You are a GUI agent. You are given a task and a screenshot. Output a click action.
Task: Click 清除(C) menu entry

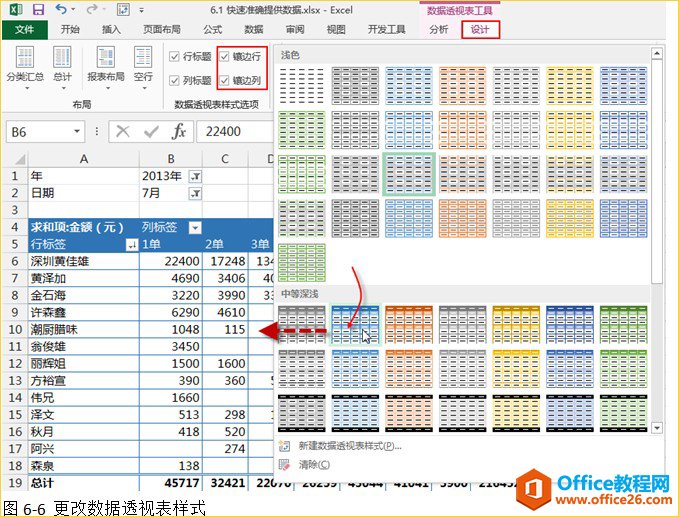[x=314, y=465]
